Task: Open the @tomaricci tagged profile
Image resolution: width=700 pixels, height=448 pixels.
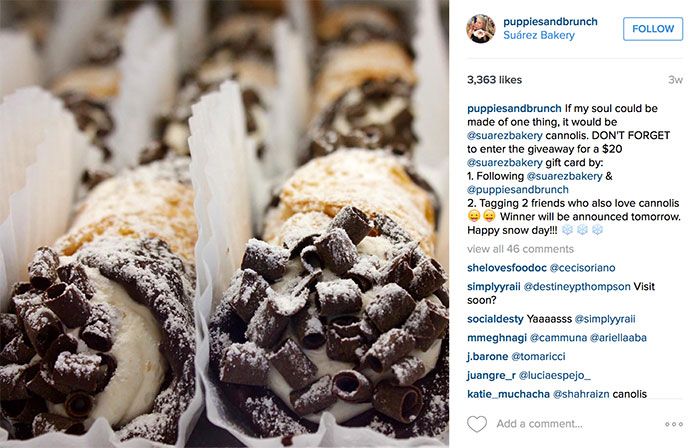Action: (538, 357)
